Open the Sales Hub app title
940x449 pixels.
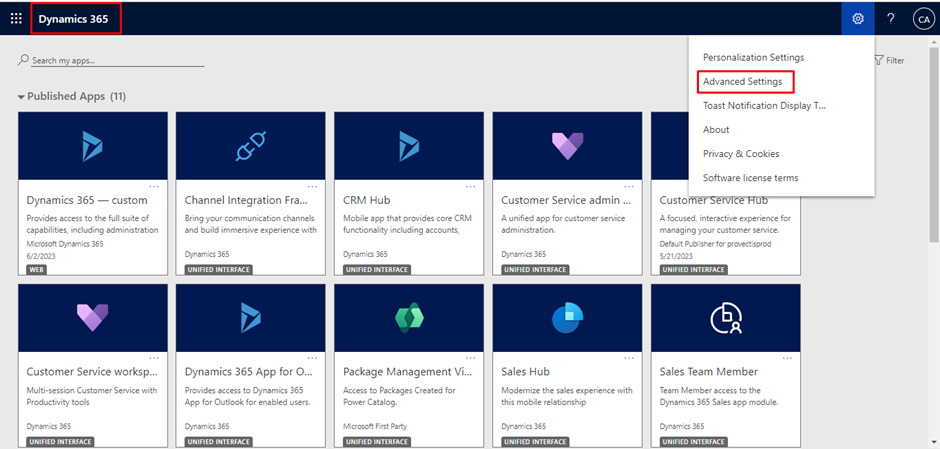(525, 372)
